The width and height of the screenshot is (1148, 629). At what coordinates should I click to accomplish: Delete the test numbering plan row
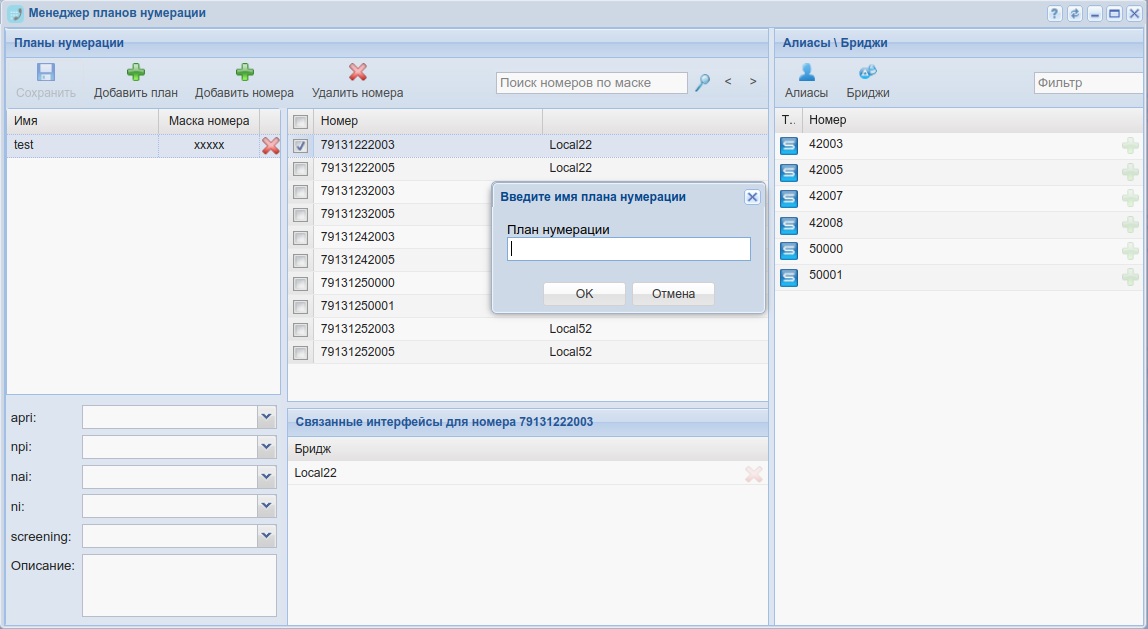click(x=270, y=146)
